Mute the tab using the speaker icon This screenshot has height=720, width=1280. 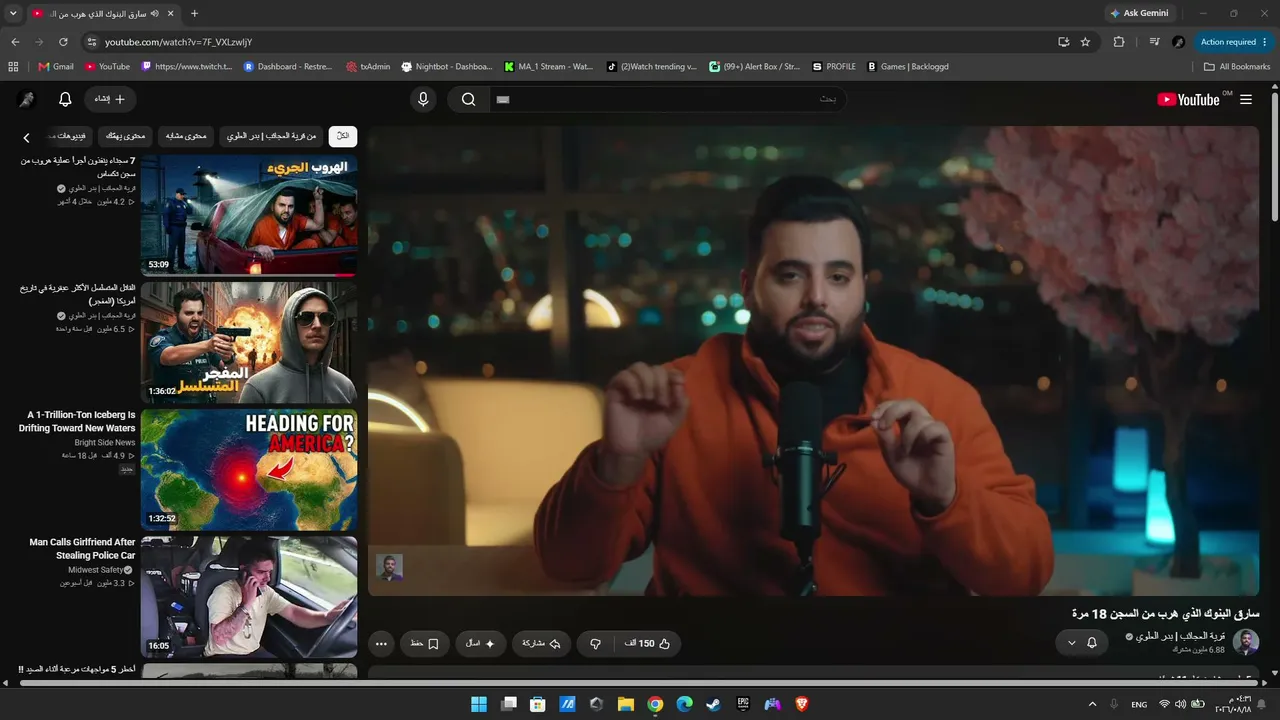tap(156, 14)
